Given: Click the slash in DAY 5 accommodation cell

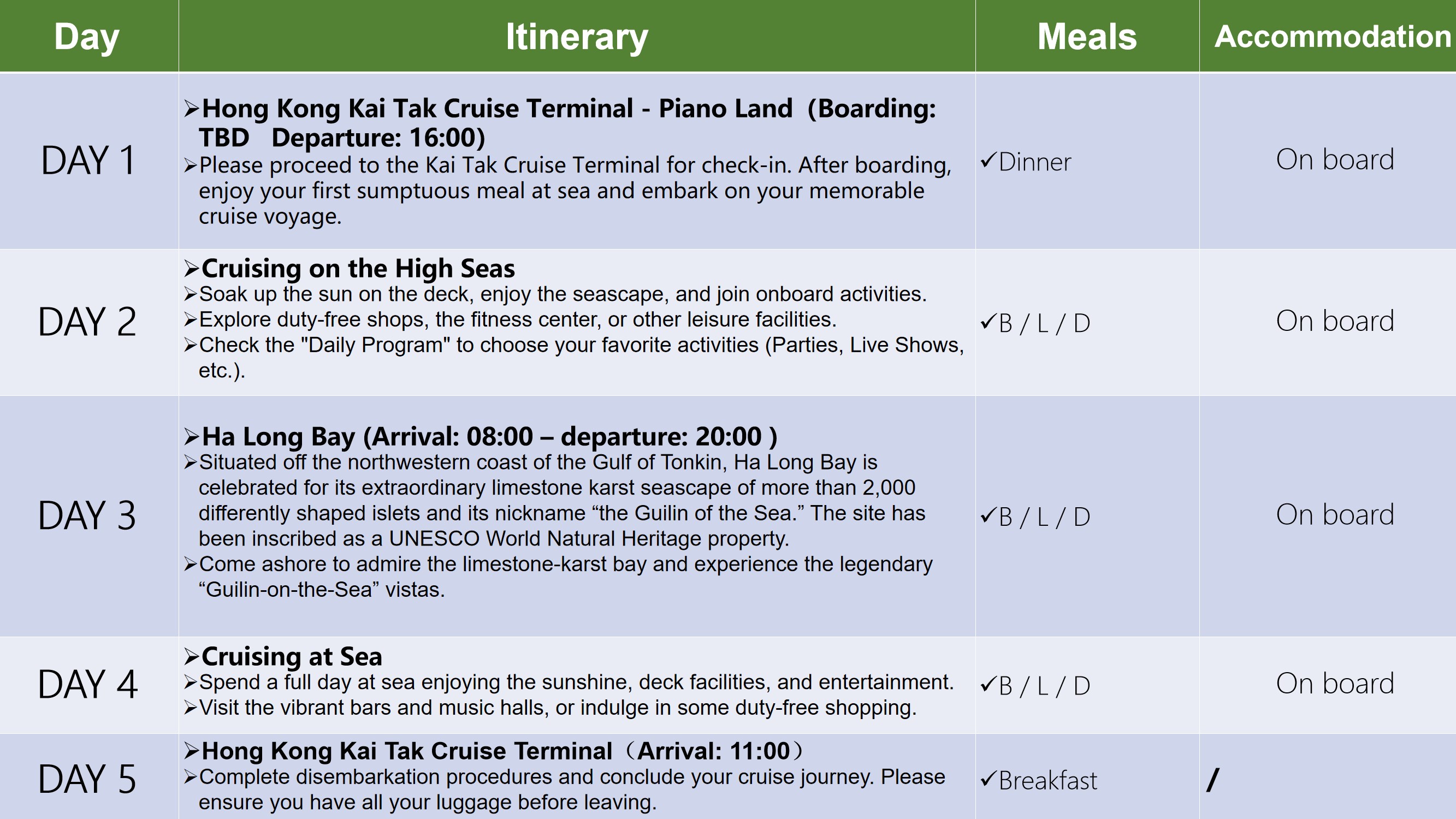Looking at the screenshot, I should [x=1213, y=780].
